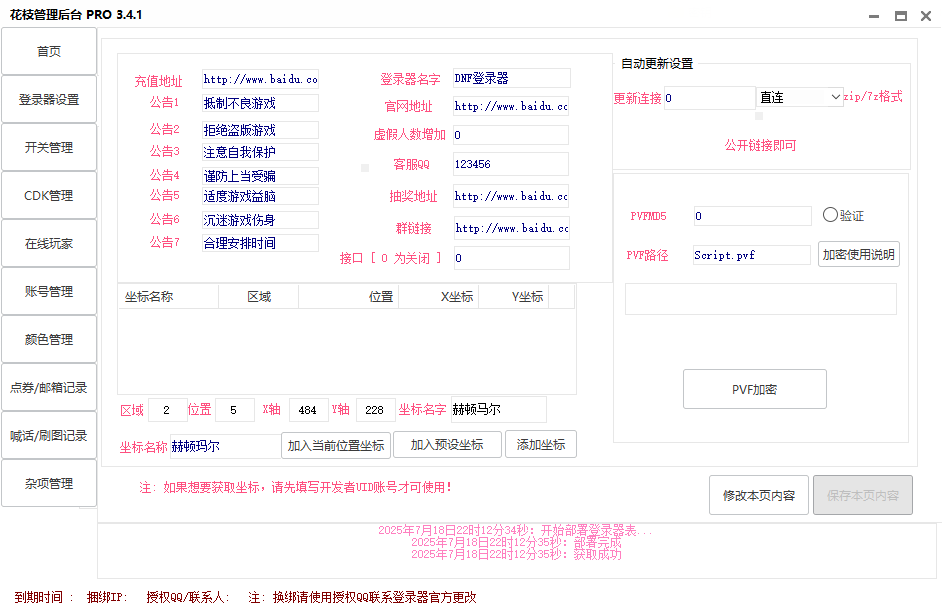The image size is (943, 616).
Task: Click the 更新连接 input box
Action: [x=708, y=98]
